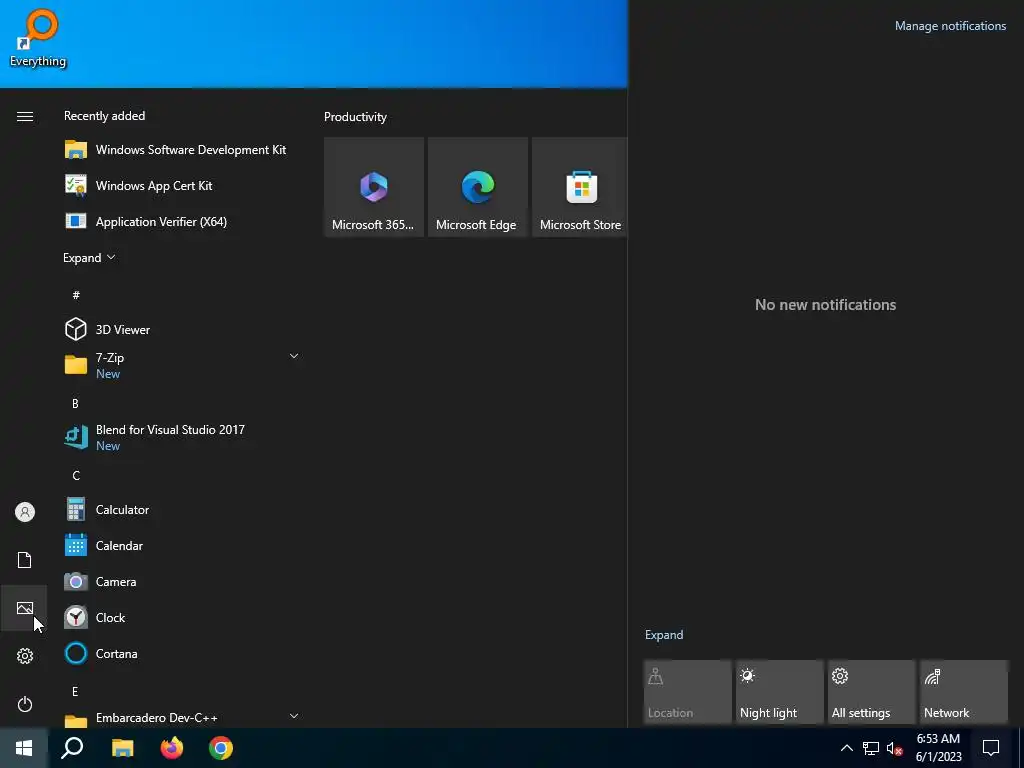This screenshot has width=1024, height=768.
Task: Expand the Recently added list
Action: tap(89, 257)
